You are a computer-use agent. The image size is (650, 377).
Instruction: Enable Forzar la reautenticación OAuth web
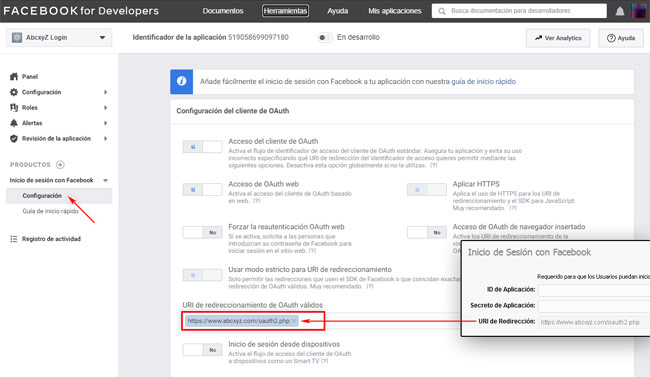click(202, 232)
